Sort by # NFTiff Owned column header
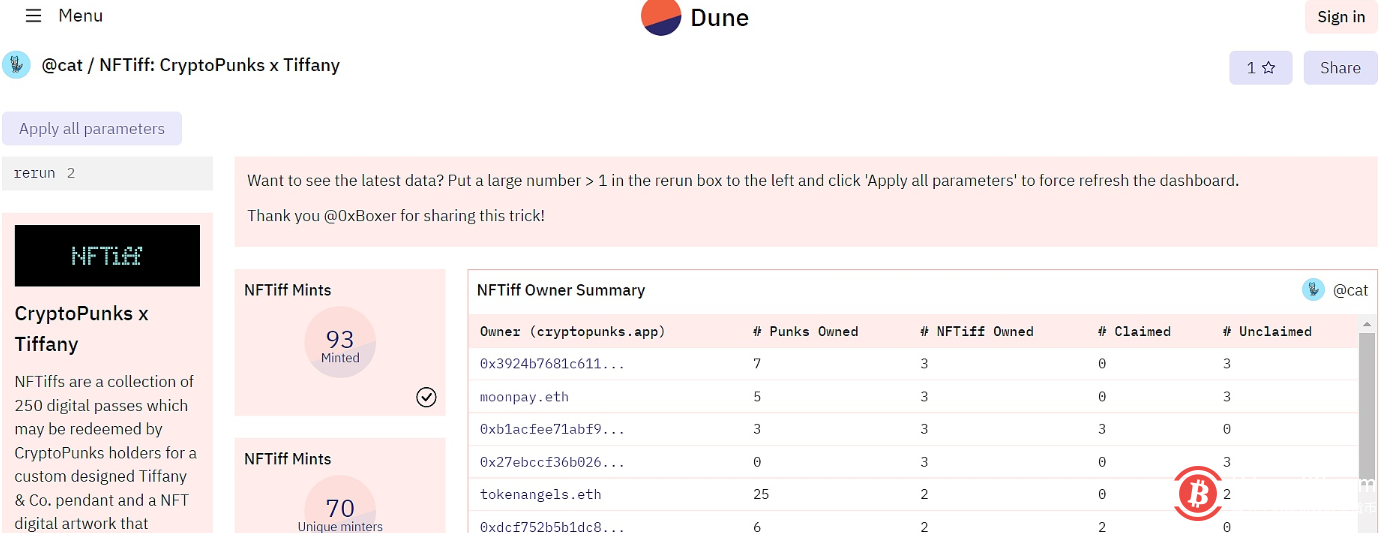1392x533 pixels. pos(976,331)
